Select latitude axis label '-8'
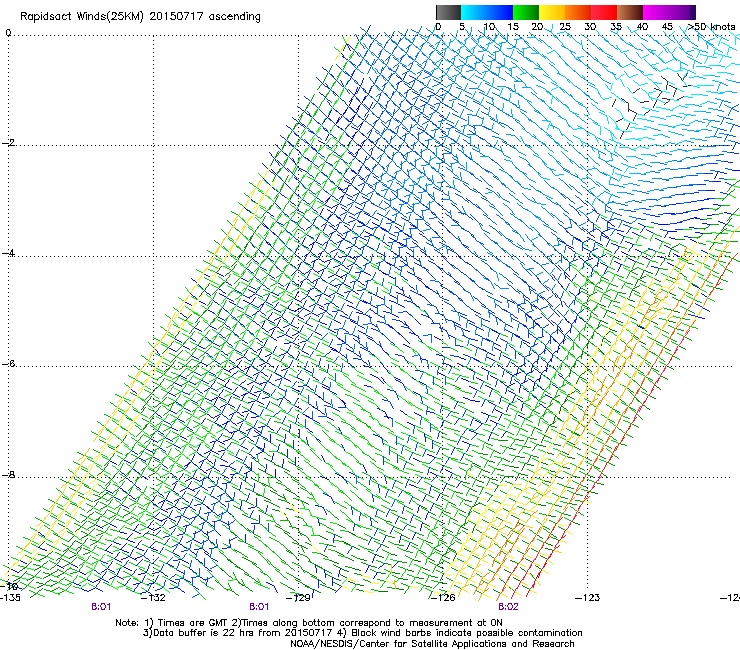 tap(8, 474)
